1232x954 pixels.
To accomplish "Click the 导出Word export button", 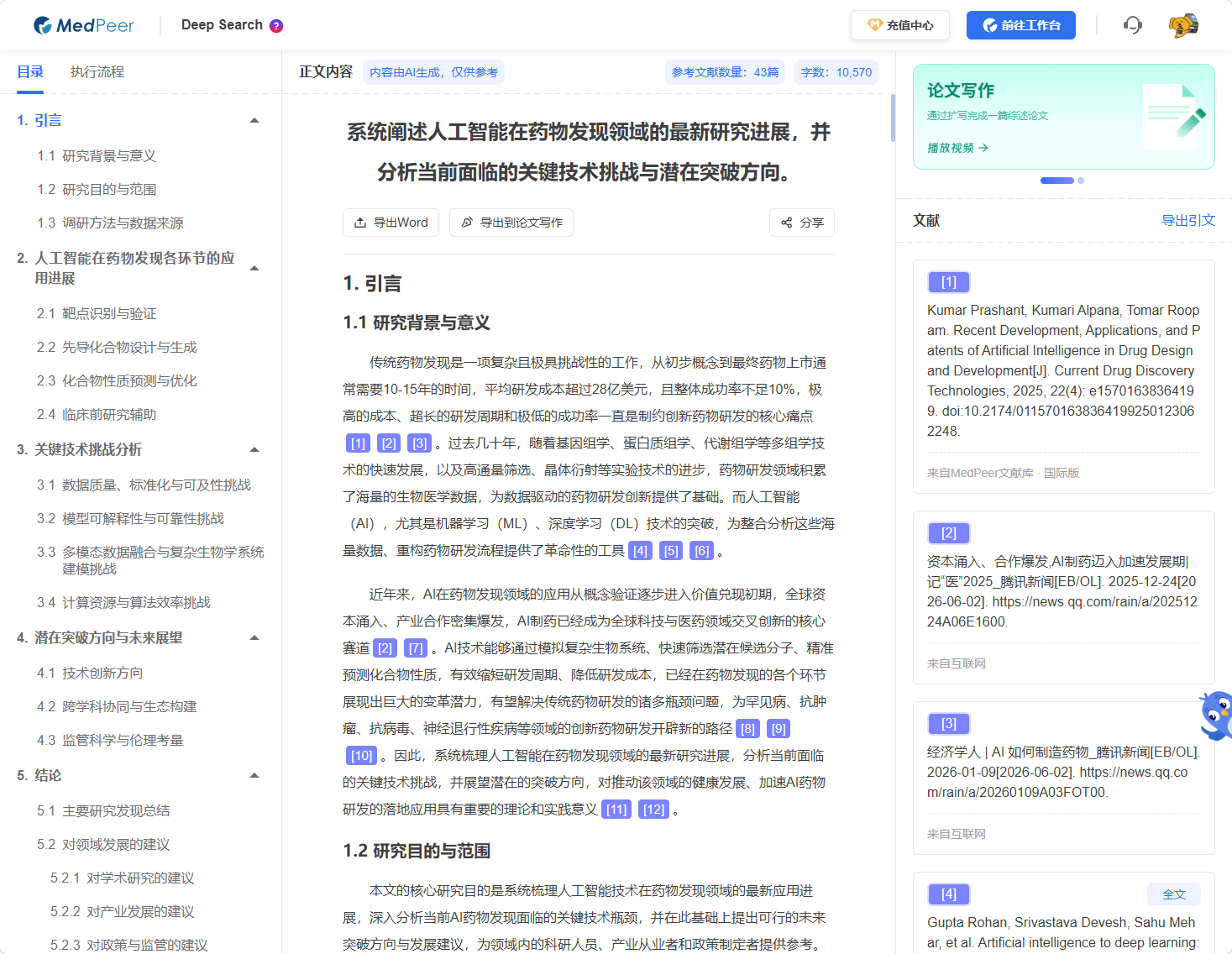I will [x=391, y=223].
